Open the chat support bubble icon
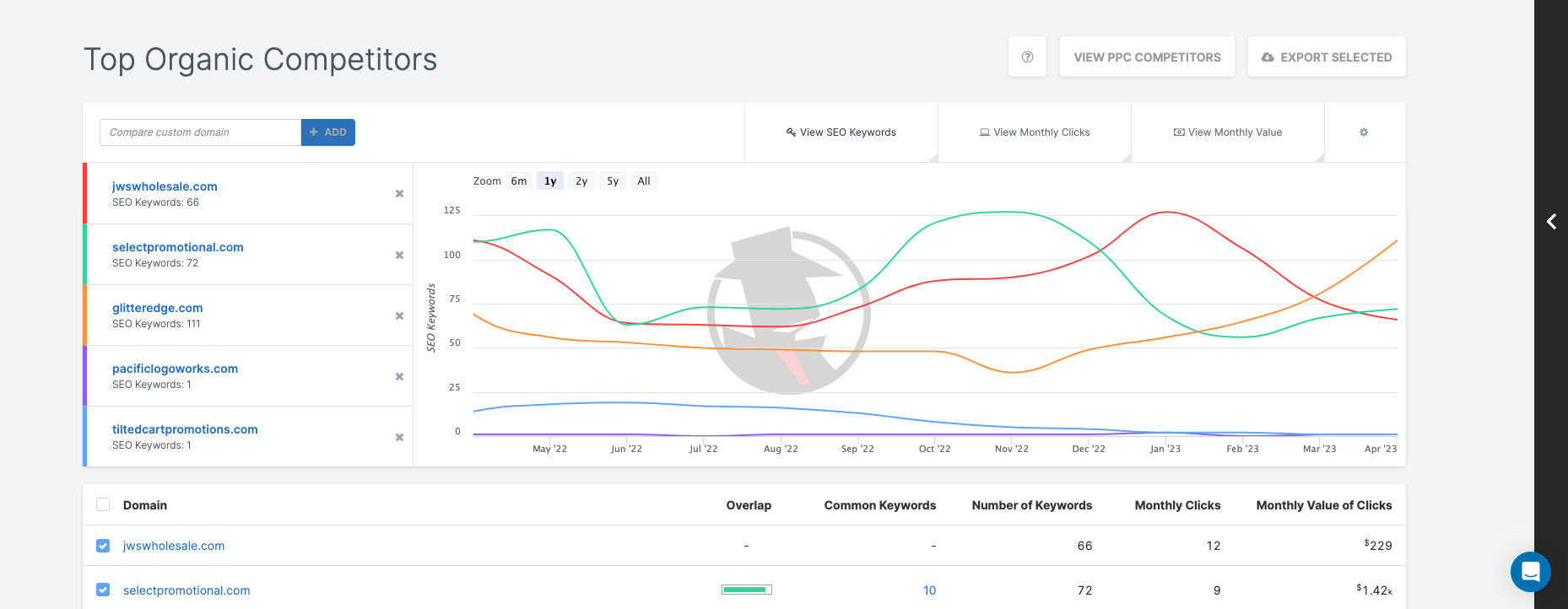1568x609 pixels. pyautogui.click(x=1530, y=572)
